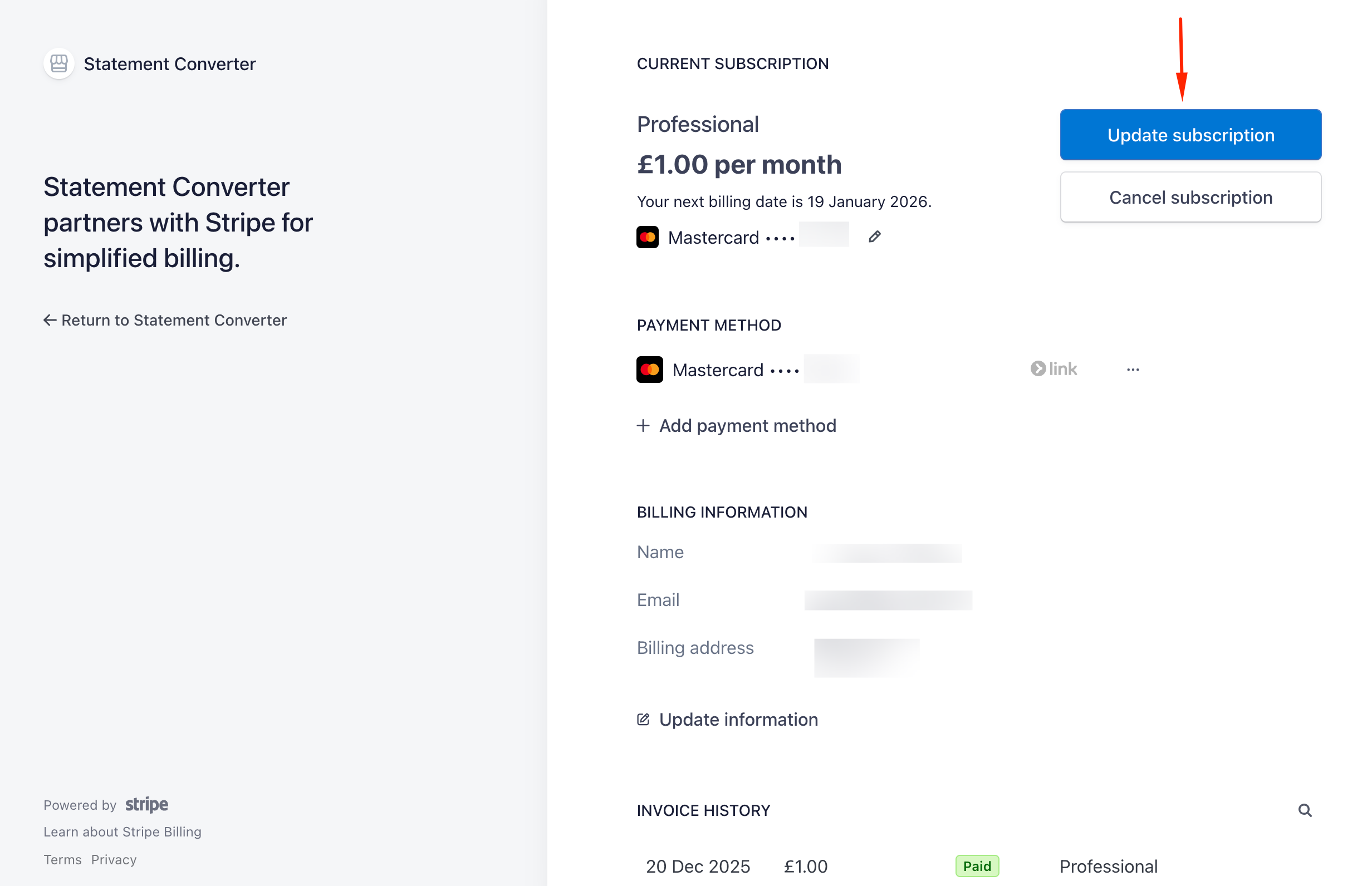The width and height of the screenshot is (1372, 886).
Task: Select Add payment method
Action: (x=747, y=426)
